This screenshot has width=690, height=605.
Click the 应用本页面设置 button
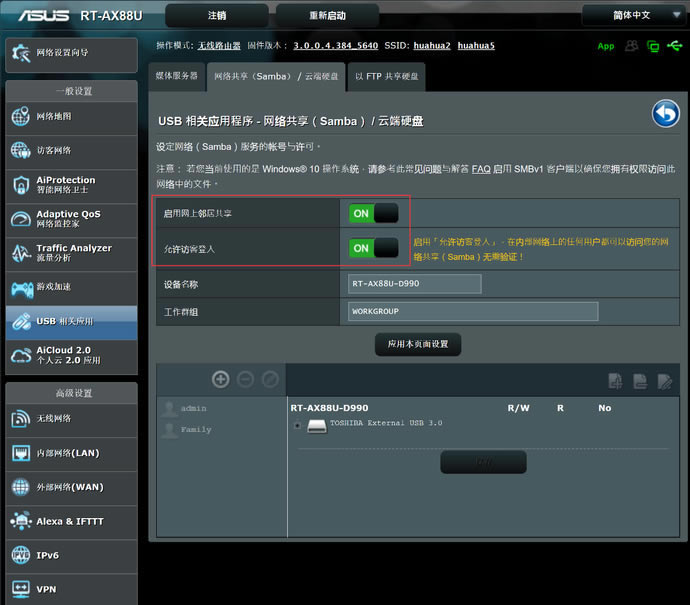tap(418, 344)
